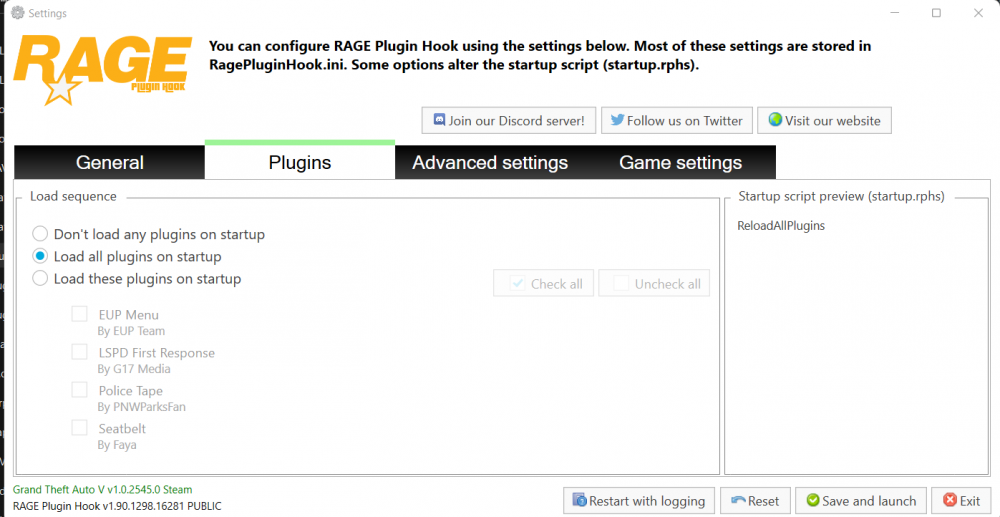Image resolution: width=1000 pixels, height=517 pixels.
Task: Open the Advanced settings tab
Action: [x=490, y=163]
